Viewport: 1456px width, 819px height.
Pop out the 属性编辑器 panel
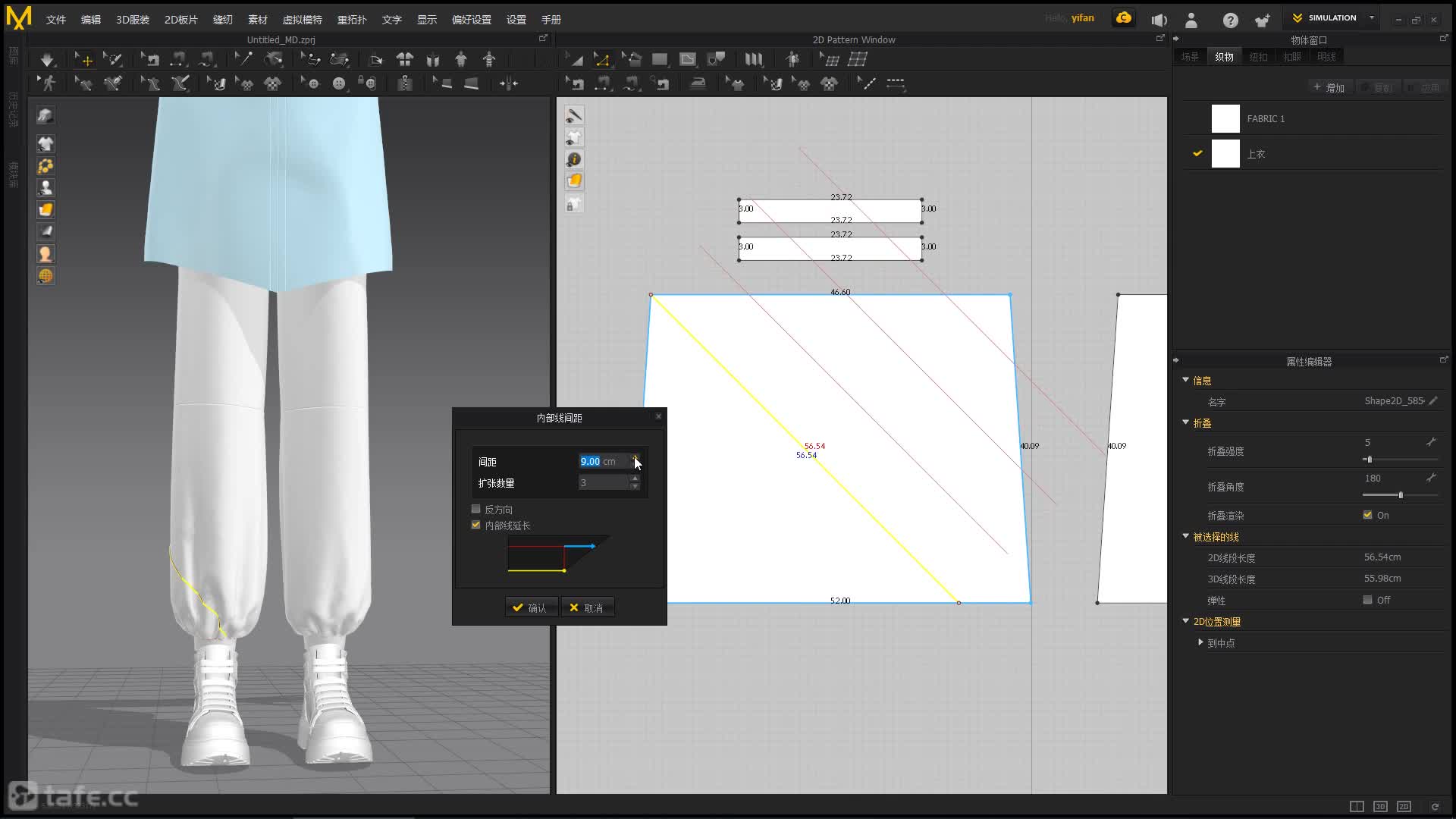coord(1443,360)
